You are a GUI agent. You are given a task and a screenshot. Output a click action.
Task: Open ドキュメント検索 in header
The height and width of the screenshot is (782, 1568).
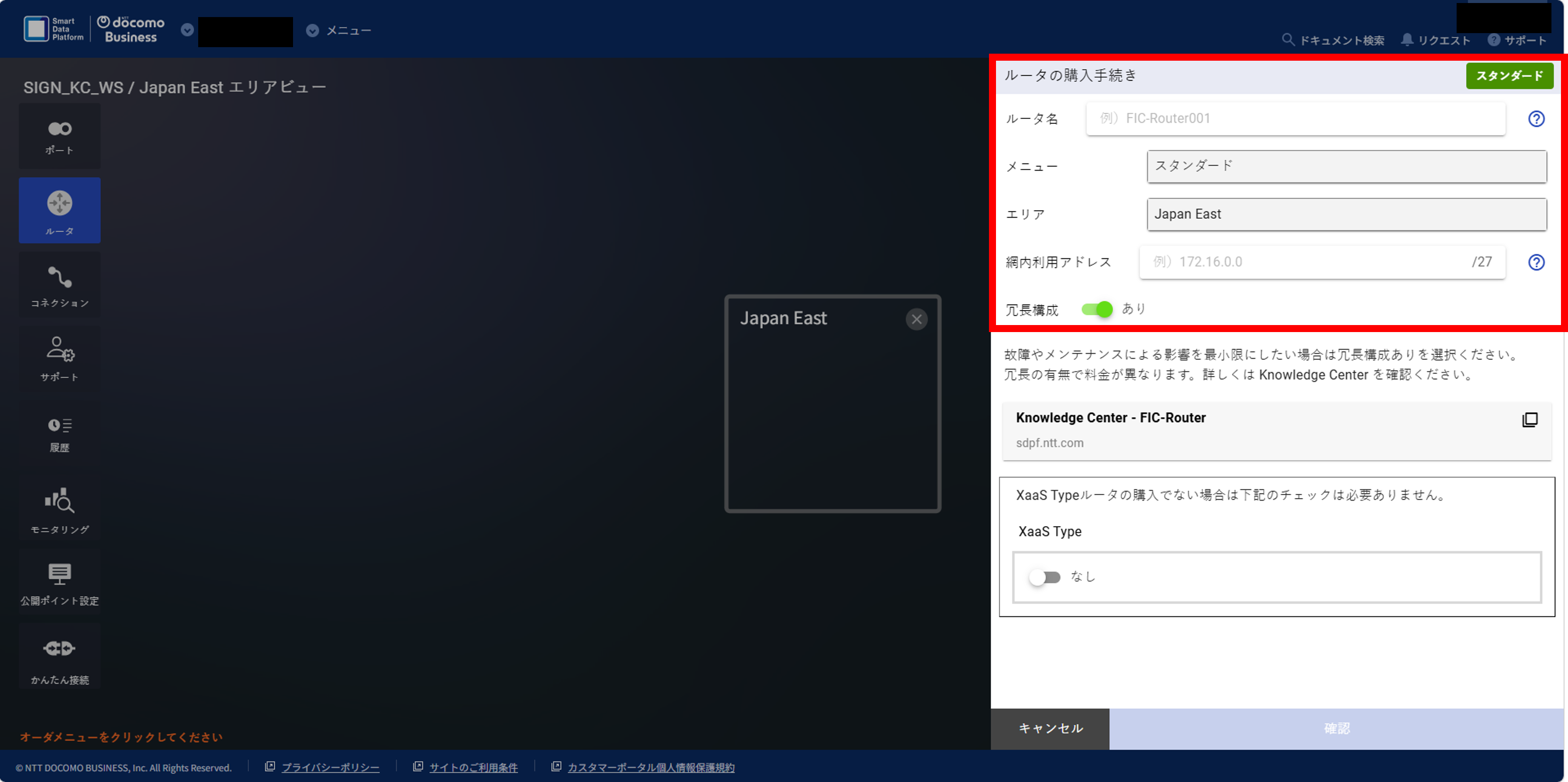(1333, 40)
